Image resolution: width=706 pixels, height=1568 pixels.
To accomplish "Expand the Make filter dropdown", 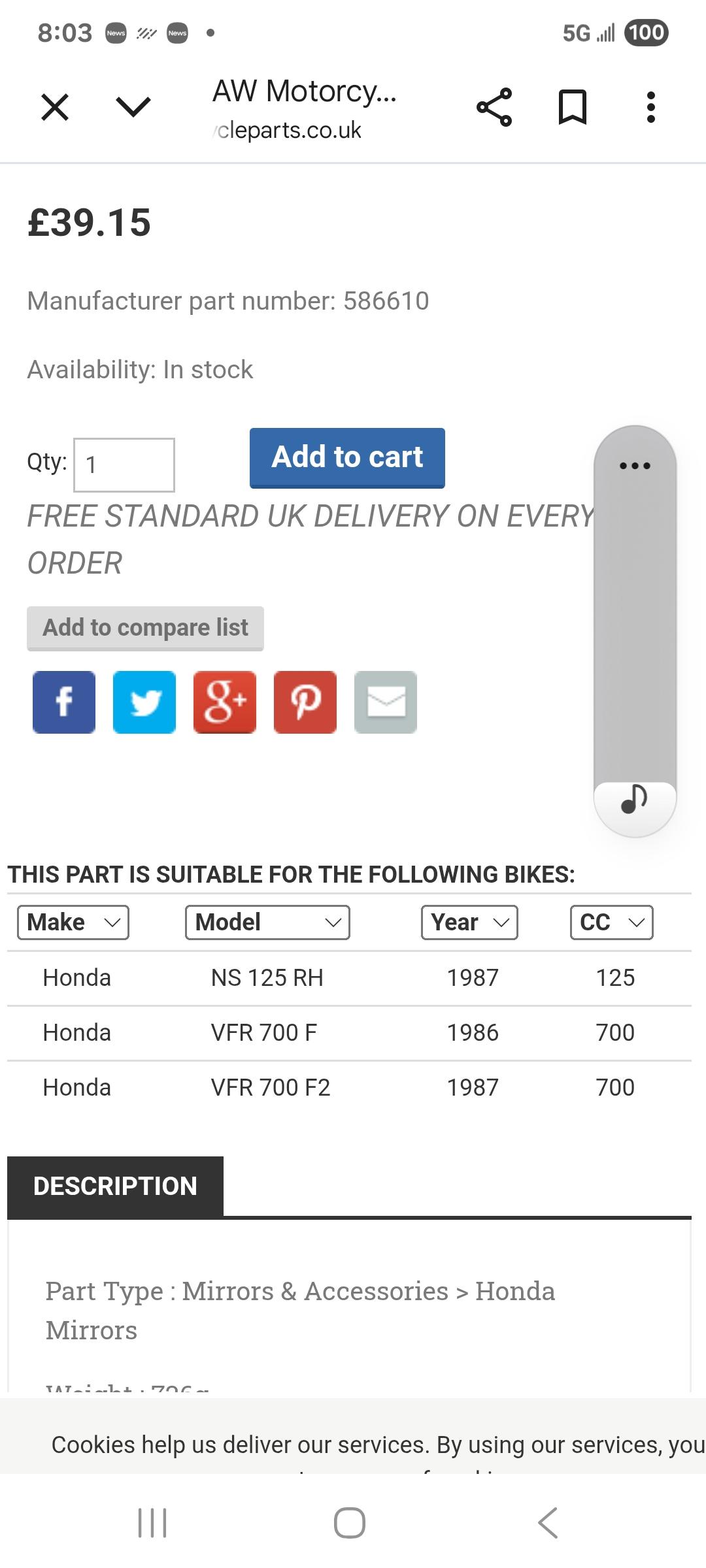I will coord(73,923).
